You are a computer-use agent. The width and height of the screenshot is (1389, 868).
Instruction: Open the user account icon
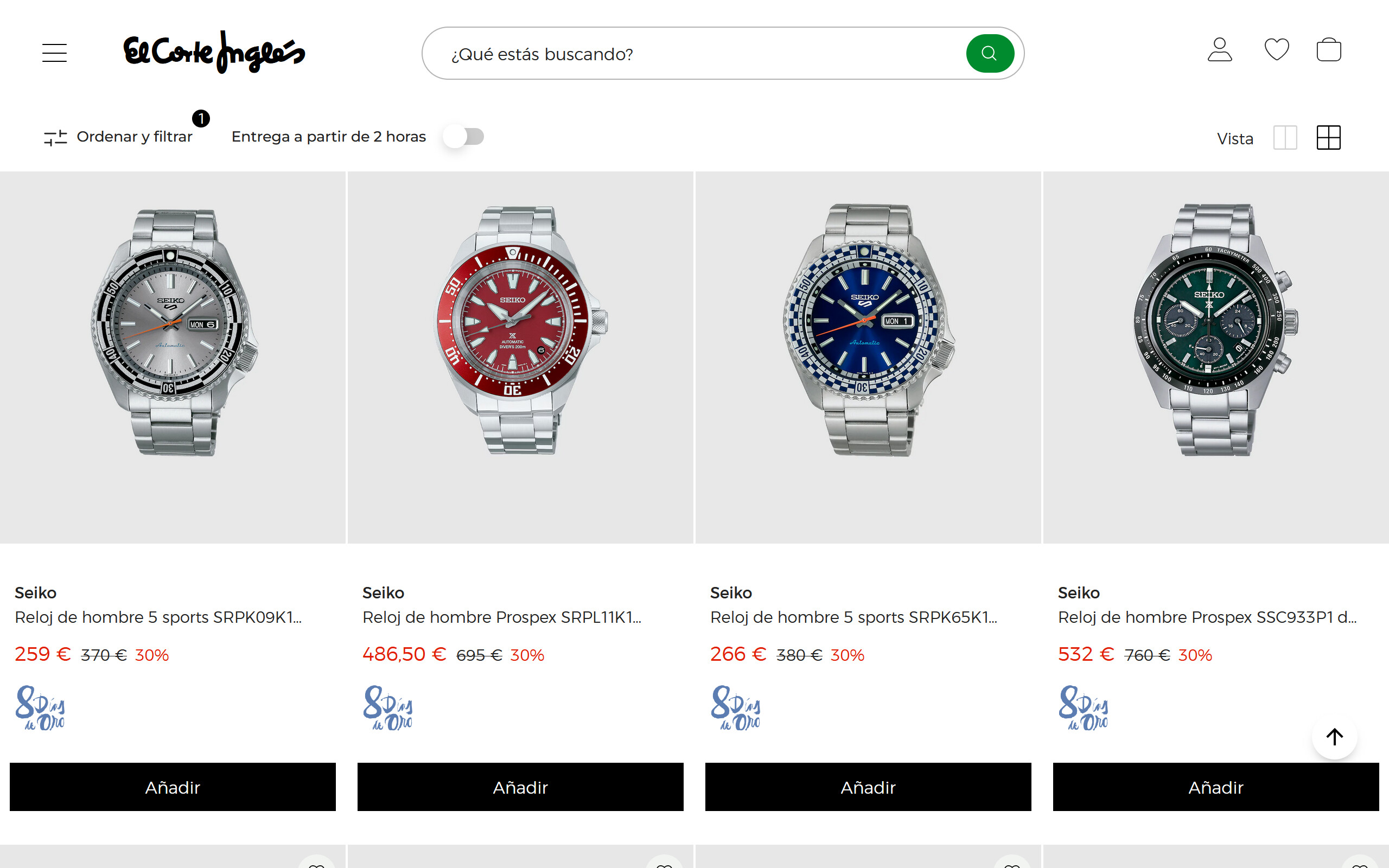click(1219, 50)
